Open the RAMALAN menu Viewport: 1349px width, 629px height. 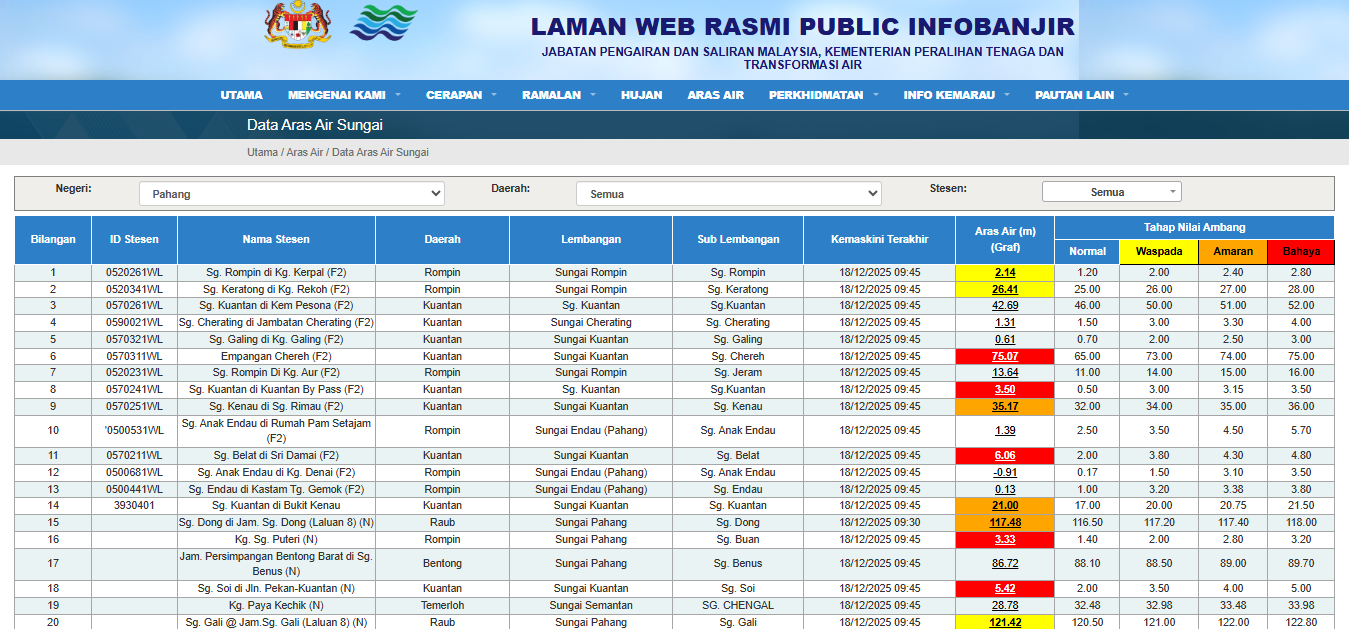(x=558, y=95)
